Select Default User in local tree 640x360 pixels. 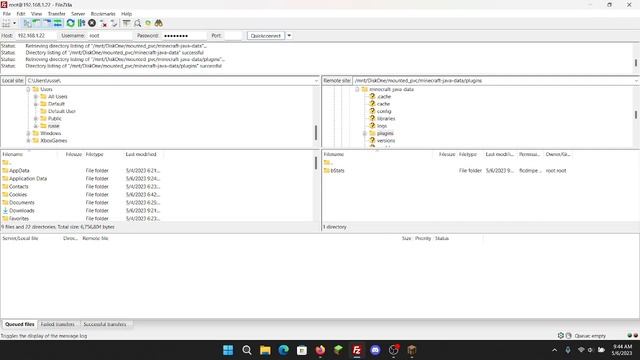pyautogui.click(x=62, y=111)
